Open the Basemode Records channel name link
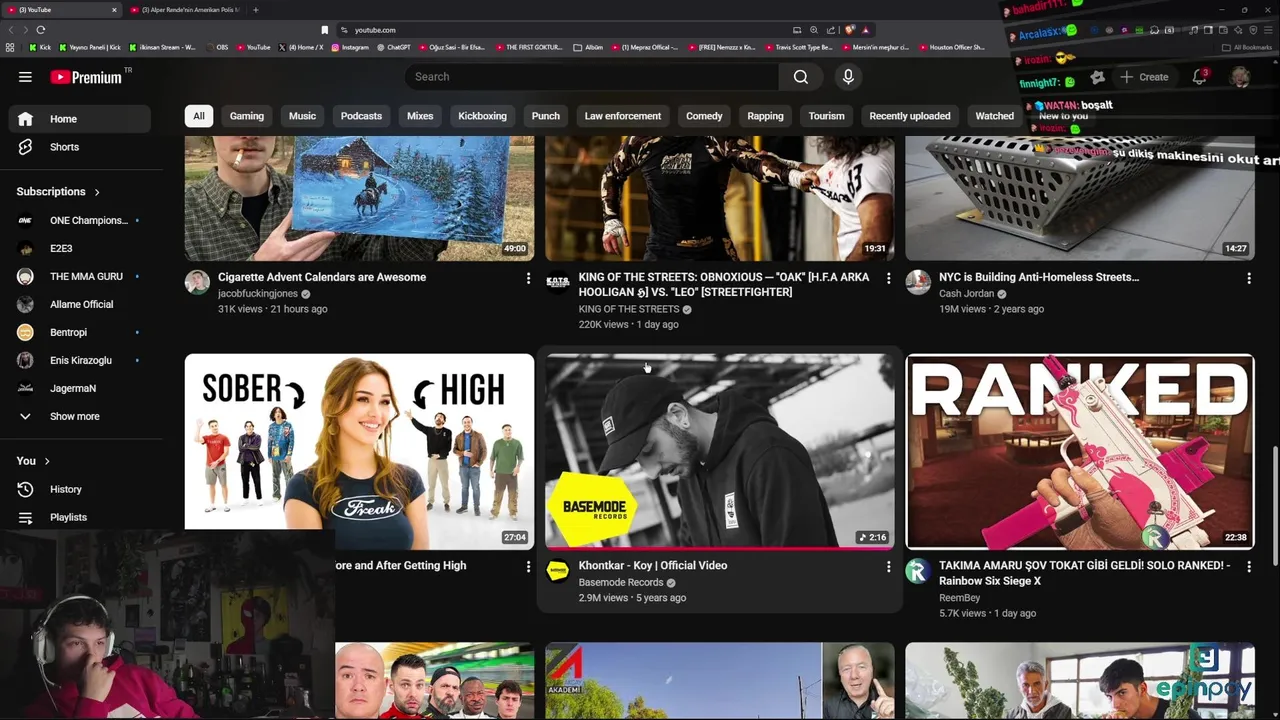 [x=621, y=583]
